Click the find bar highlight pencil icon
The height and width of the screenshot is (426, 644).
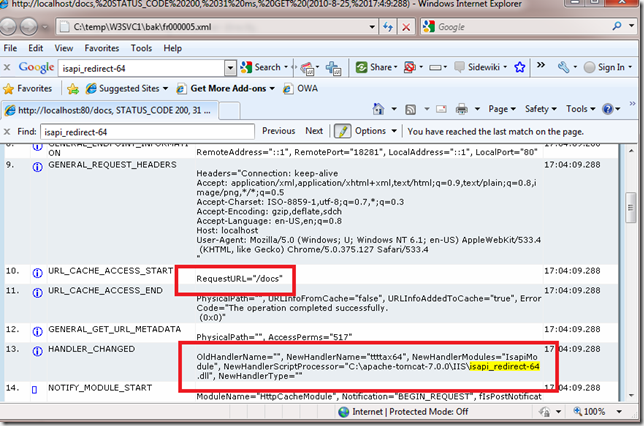[x=342, y=131]
